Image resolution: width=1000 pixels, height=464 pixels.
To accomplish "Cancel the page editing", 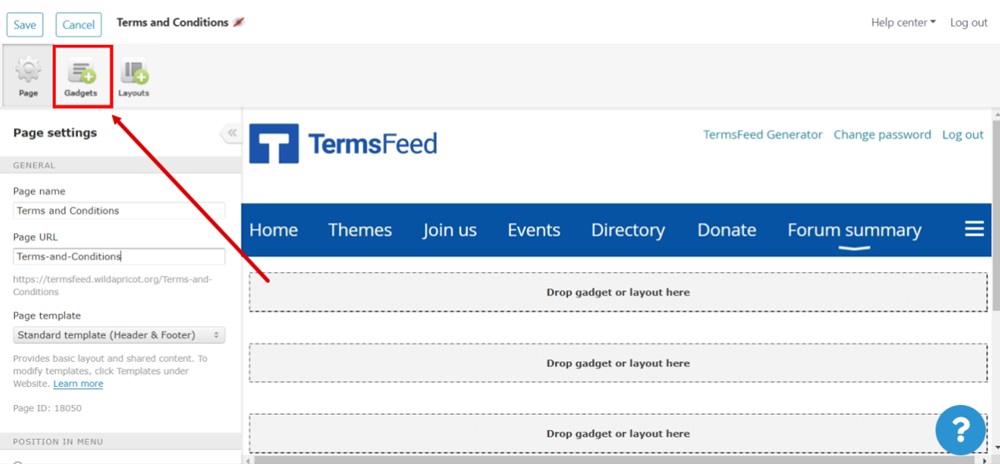I will click(78, 25).
